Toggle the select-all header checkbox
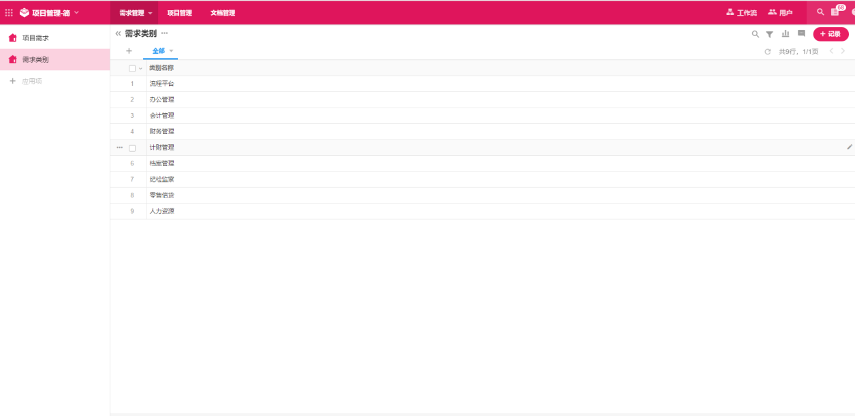This screenshot has width=856, height=416. click(x=132, y=68)
